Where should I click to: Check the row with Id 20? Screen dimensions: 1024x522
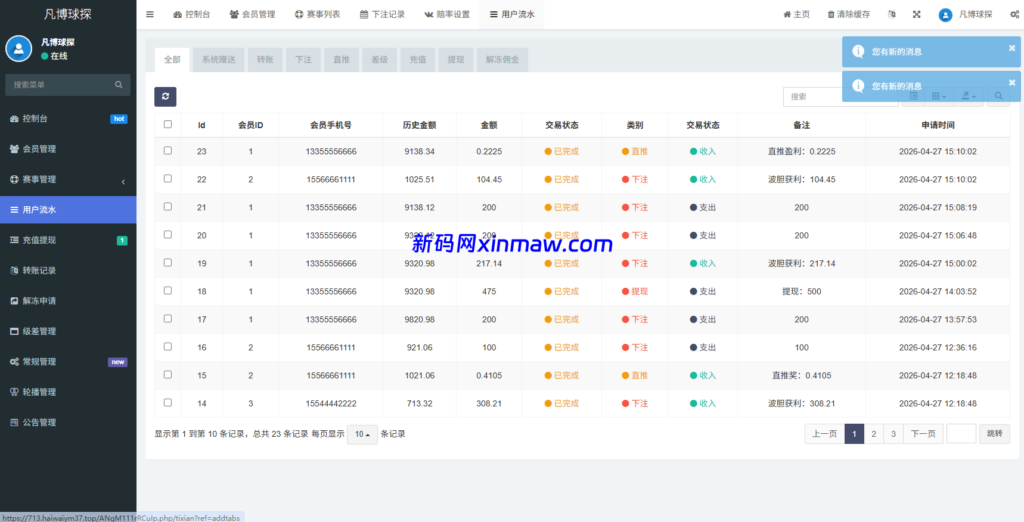[x=168, y=235]
